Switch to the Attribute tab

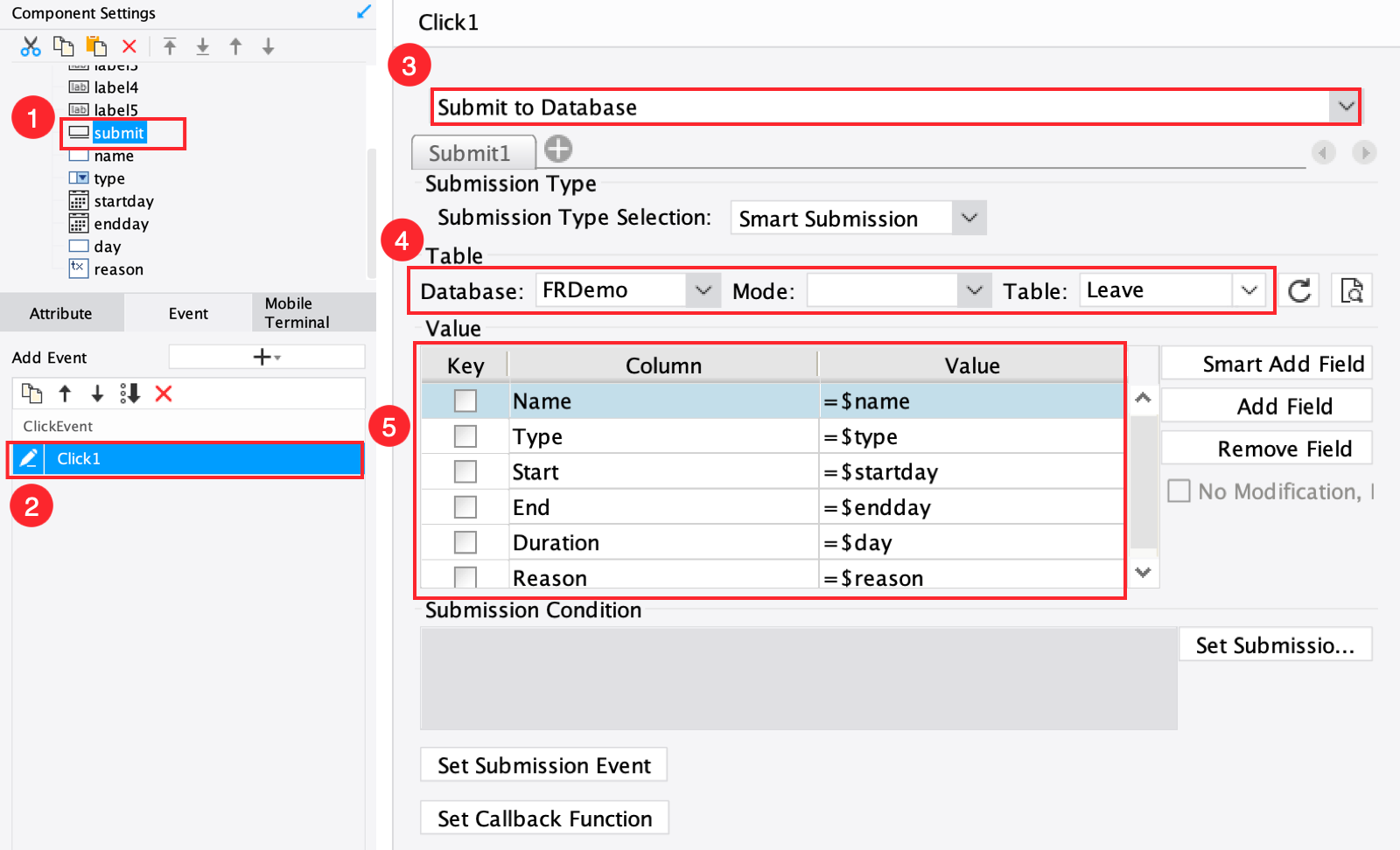[x=60, y=313]
